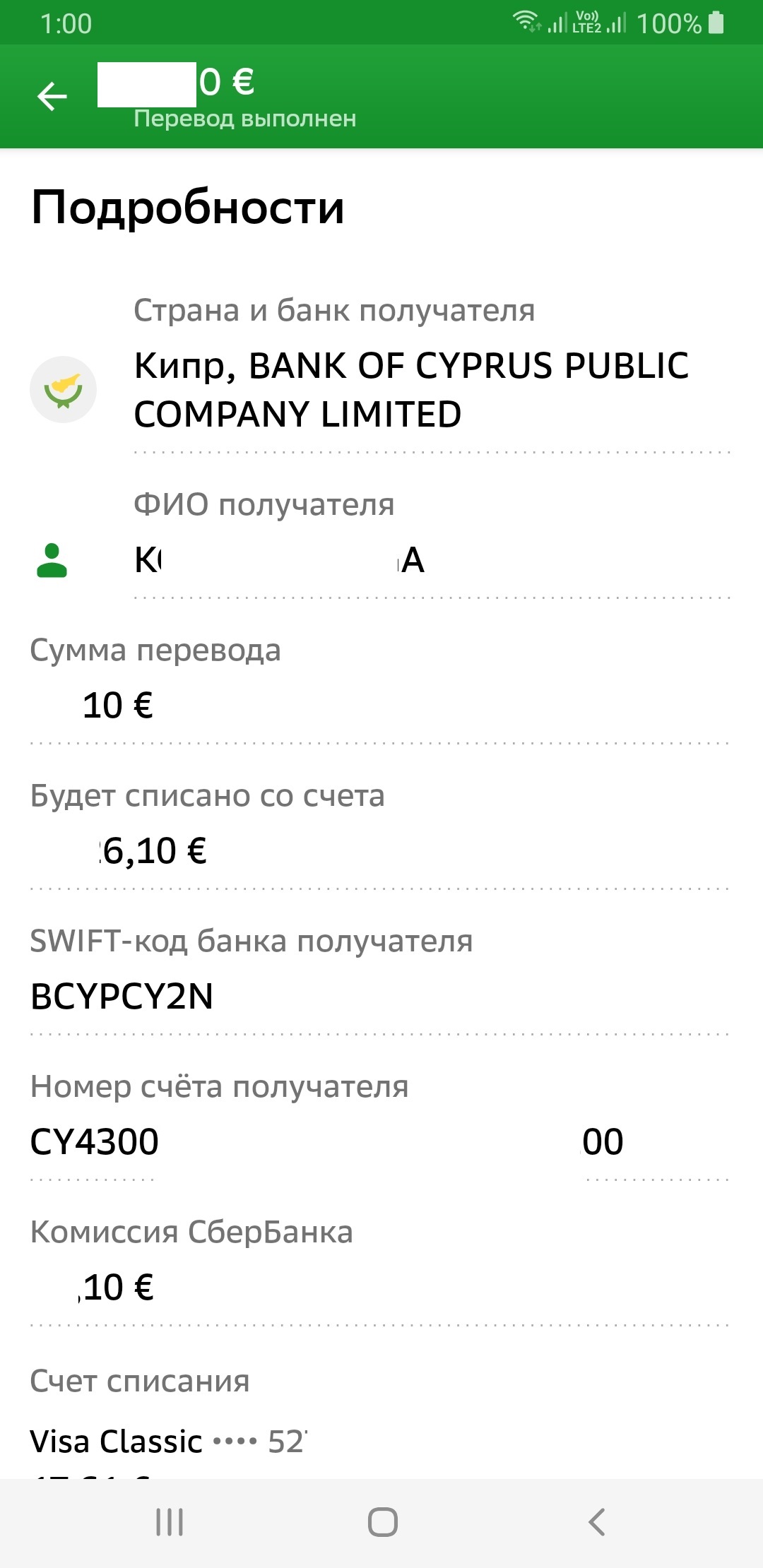Tap the Cyprus flag icon
The image size is (763, 1568).
pyautogui.click(x=63, y=389)
